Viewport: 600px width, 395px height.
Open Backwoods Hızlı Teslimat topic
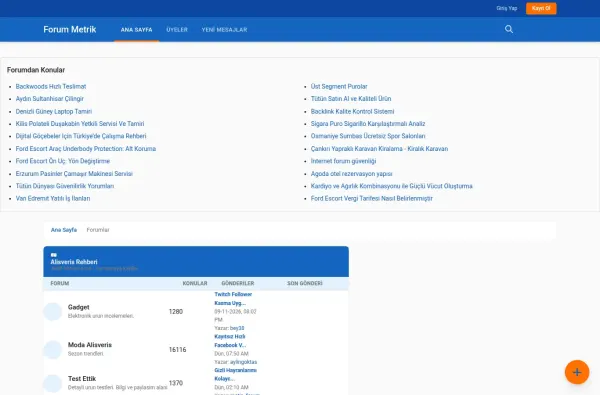51,87
